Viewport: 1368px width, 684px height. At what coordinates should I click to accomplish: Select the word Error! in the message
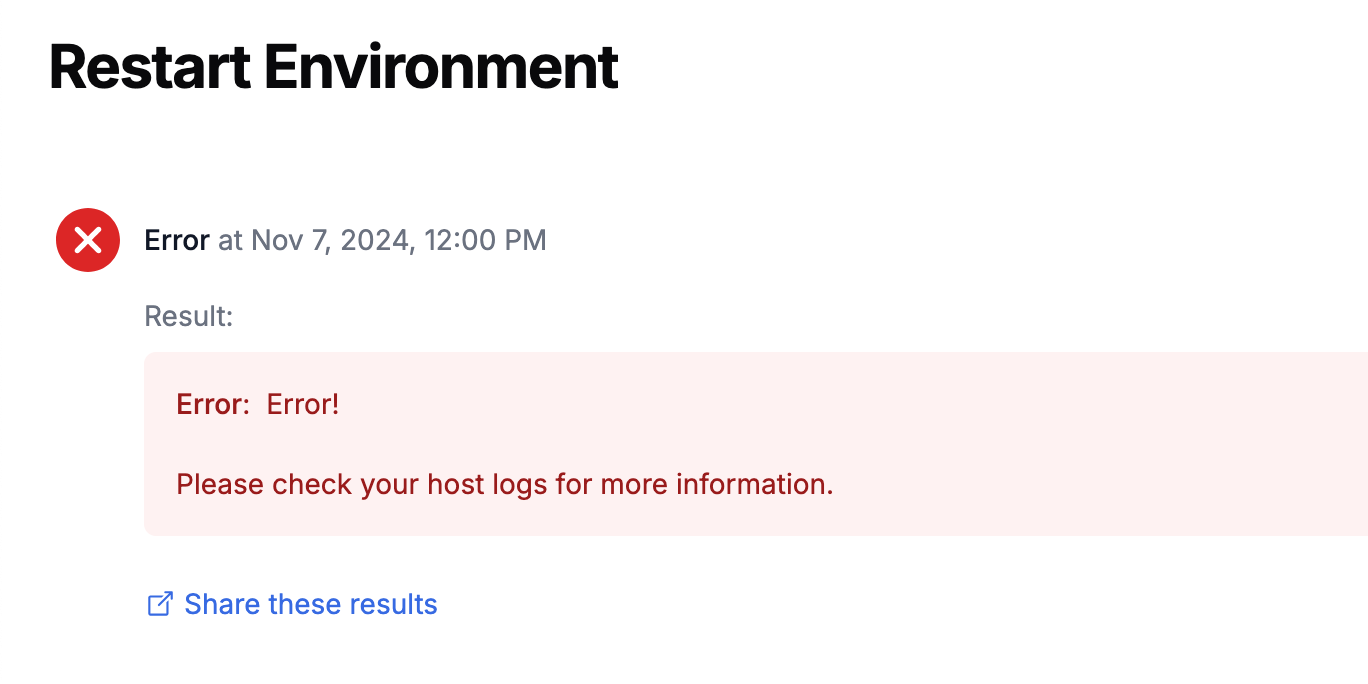[302, 404]
